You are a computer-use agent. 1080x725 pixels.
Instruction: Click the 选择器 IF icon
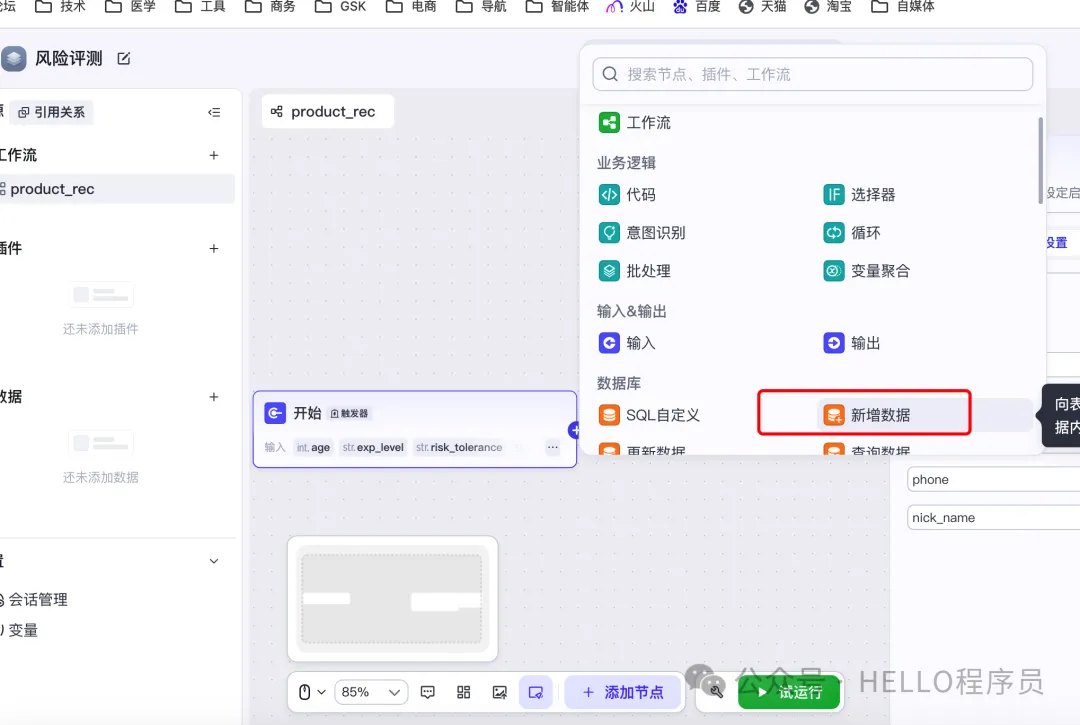pos(833,195)
